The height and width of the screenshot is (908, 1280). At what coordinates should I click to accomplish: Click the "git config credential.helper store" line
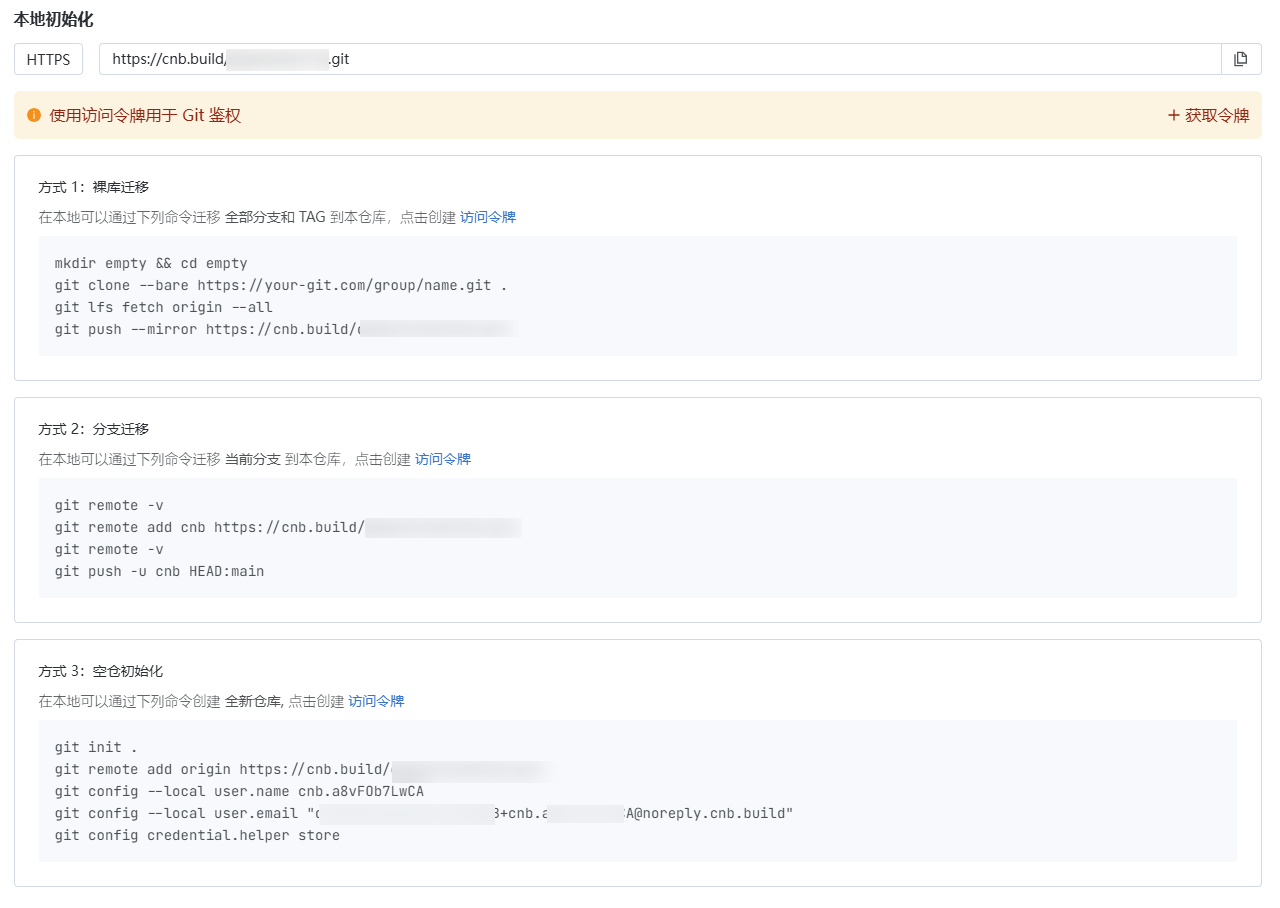coord(197,835)
